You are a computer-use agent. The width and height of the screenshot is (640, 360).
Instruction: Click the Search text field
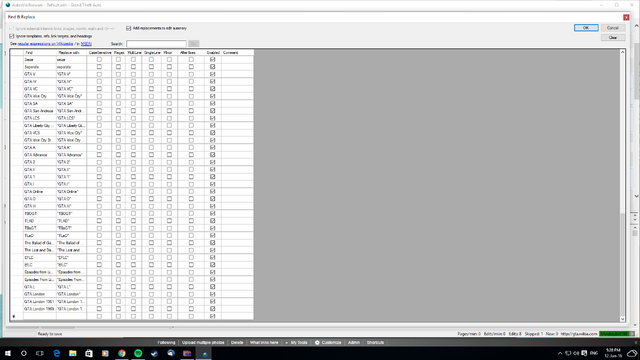click(156, 44)
